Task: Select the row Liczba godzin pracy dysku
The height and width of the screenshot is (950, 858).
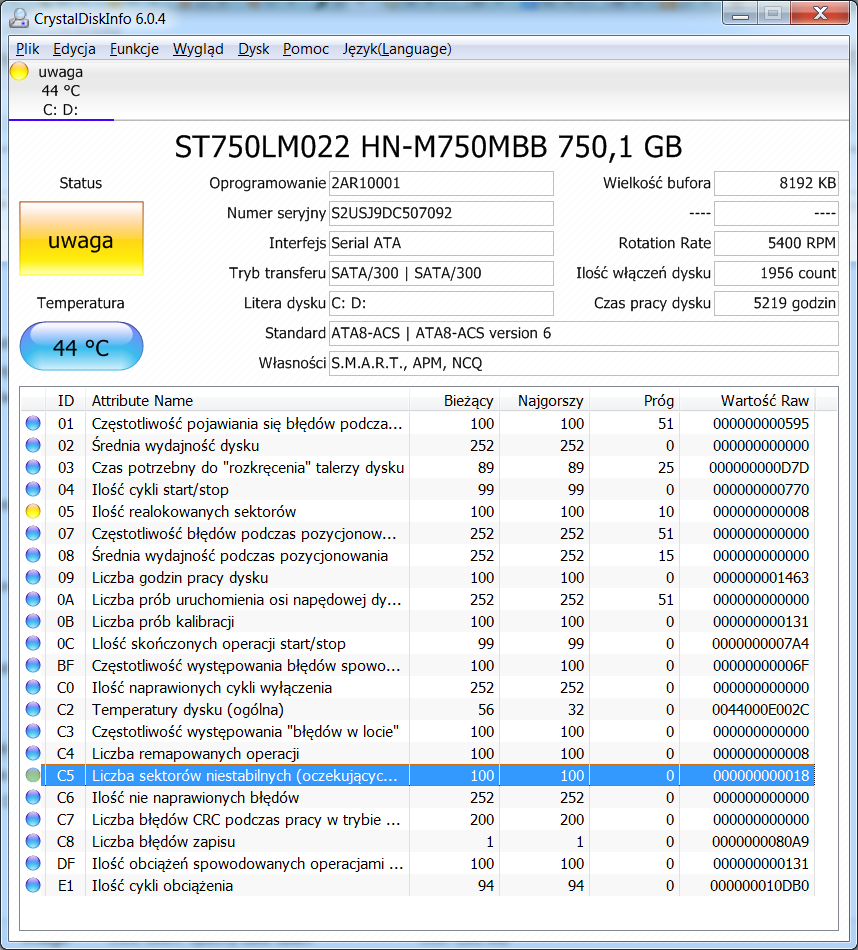Action: [418, 577]
